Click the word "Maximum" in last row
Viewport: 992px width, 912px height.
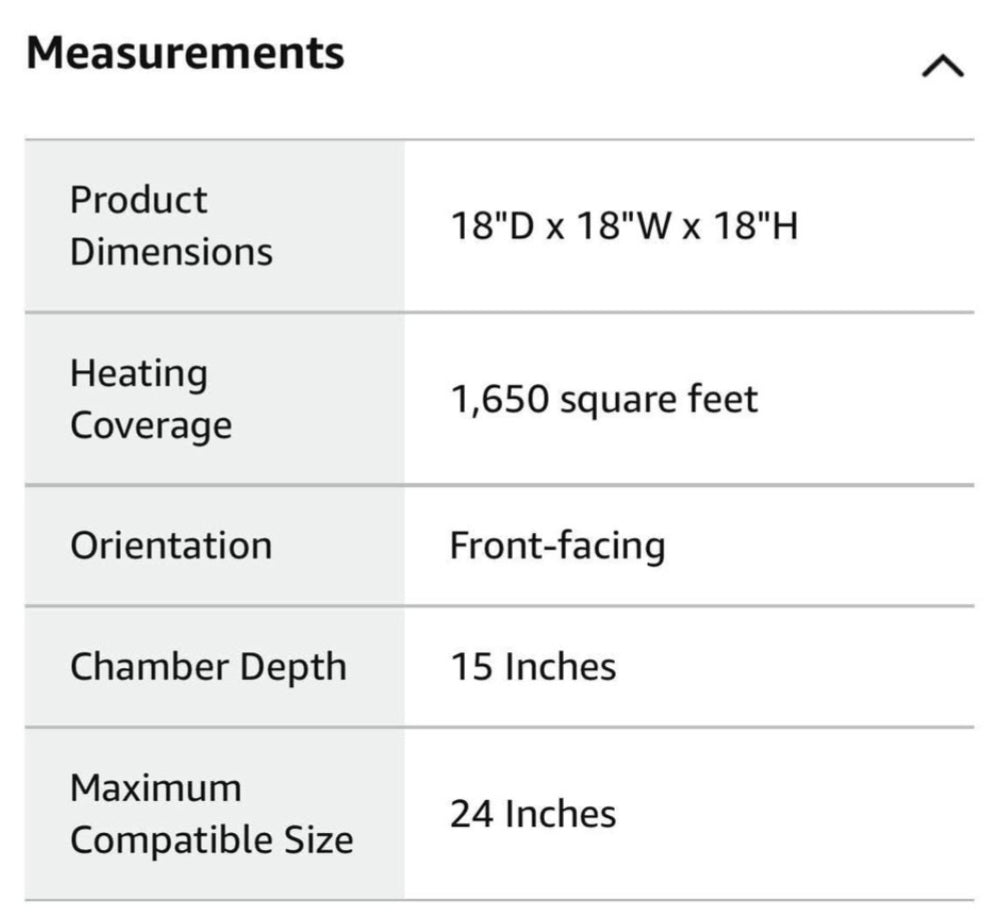point(155,788)
